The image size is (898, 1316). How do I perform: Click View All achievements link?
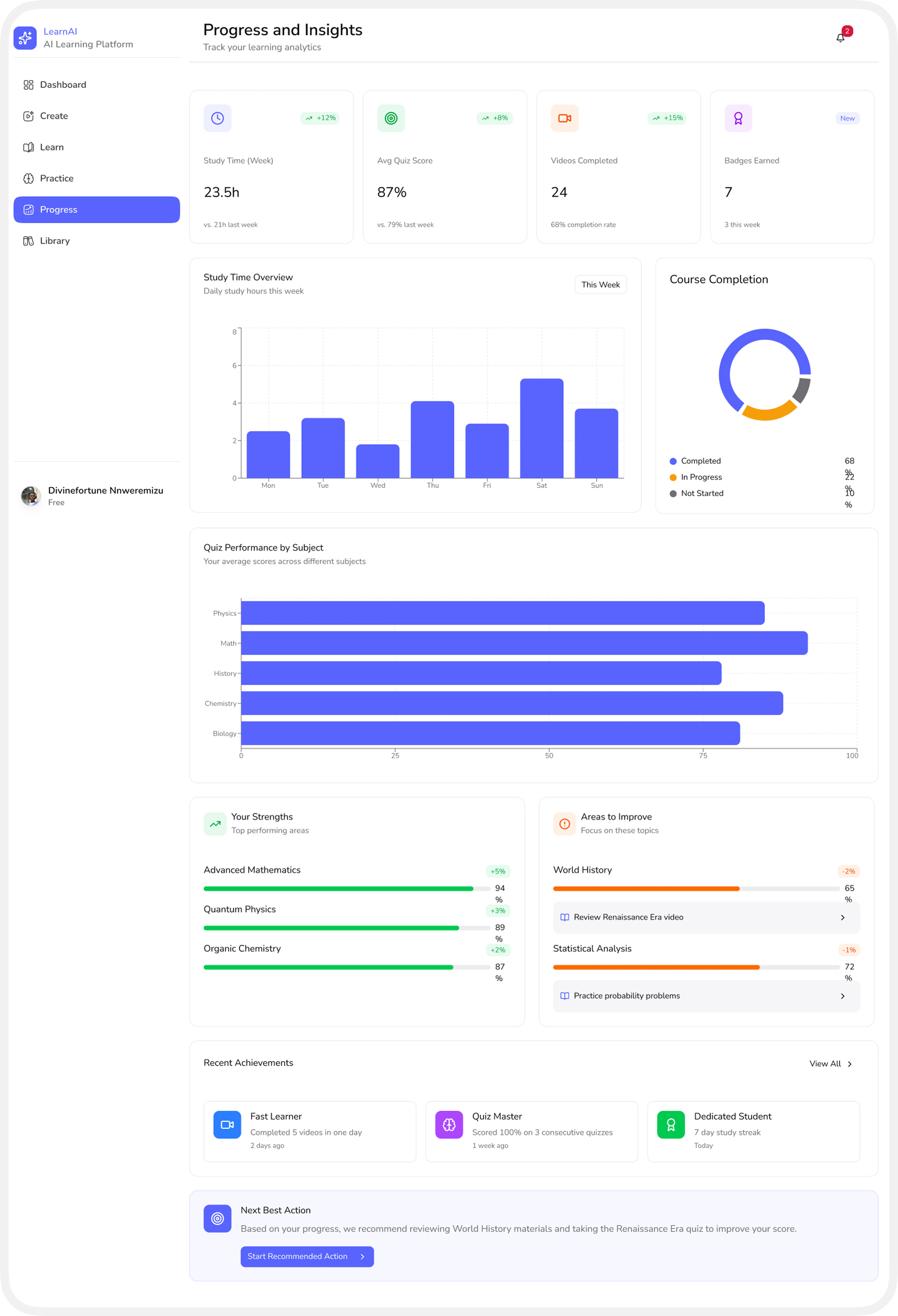pos(831,1064)
